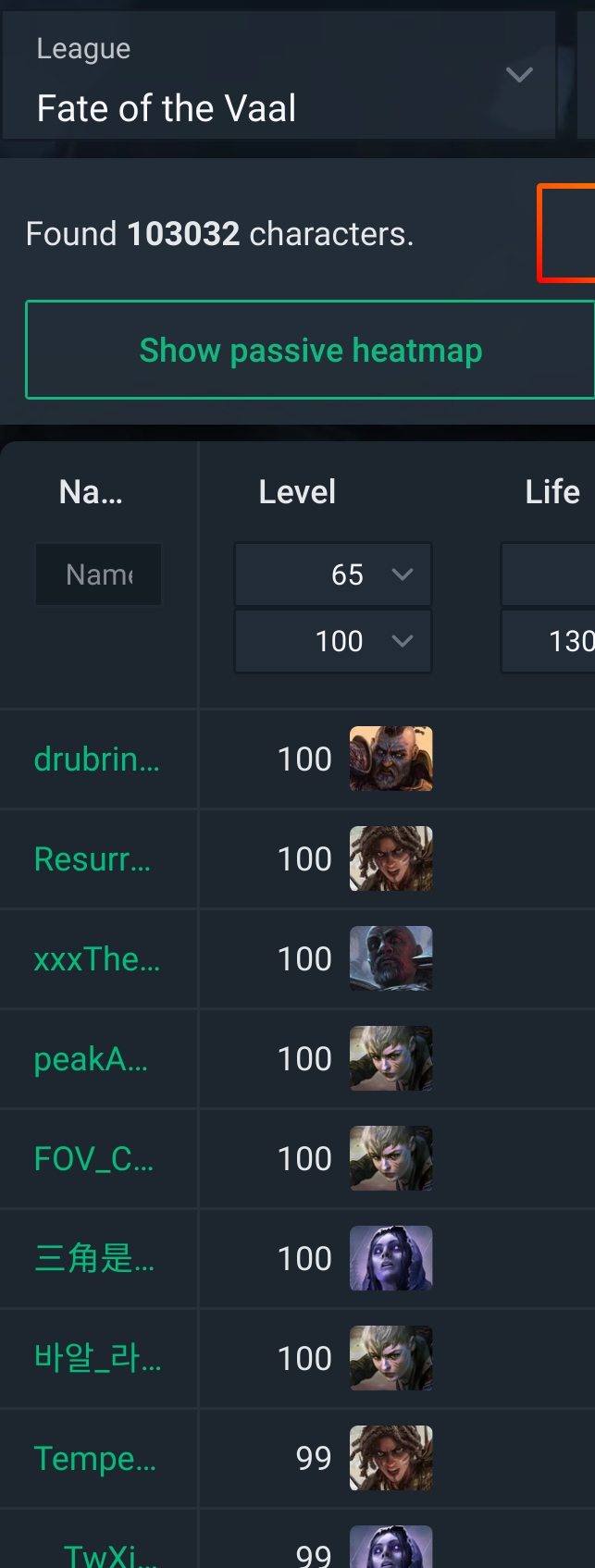Image resolution: width=595 pixels, height=1568 pixels.
Task: Click FOV_C's class portrait icon
Action: (x=390, y=1158)
